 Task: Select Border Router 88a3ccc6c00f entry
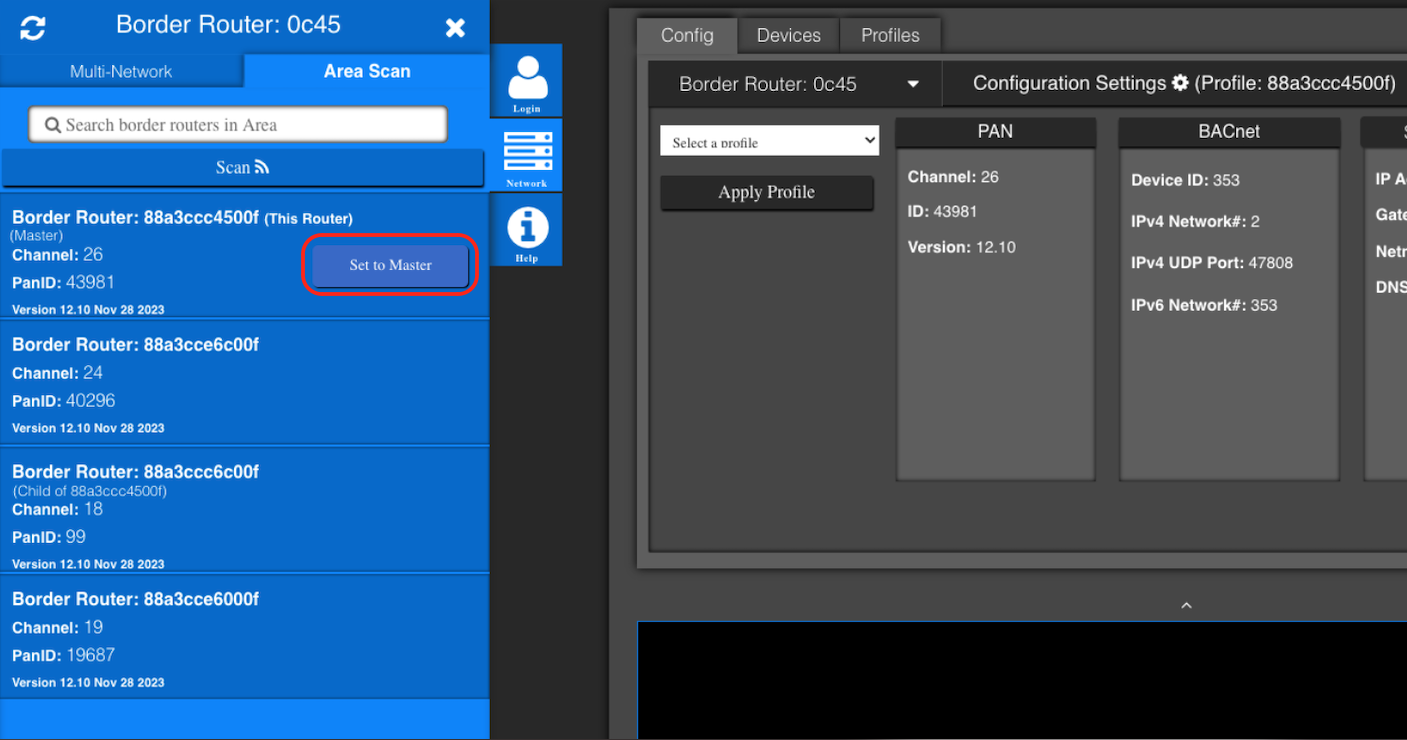(244, 511)
